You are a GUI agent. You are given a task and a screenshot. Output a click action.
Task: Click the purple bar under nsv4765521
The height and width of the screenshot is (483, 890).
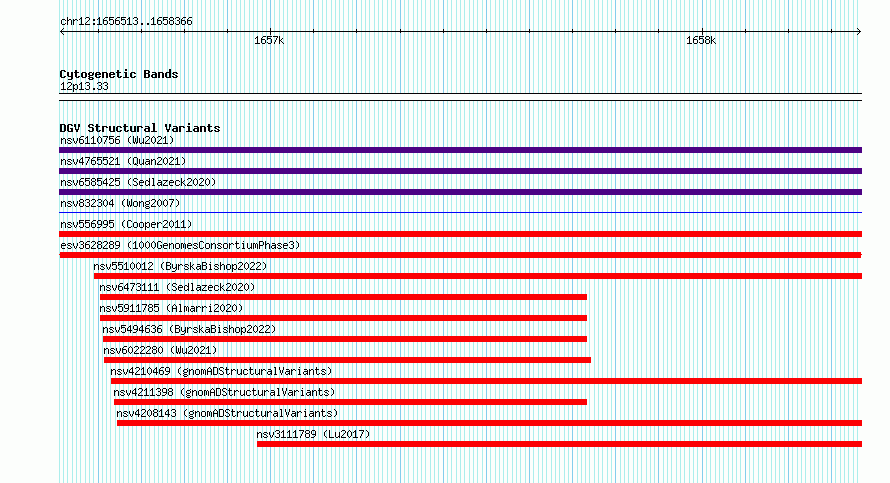click(460, 171)
